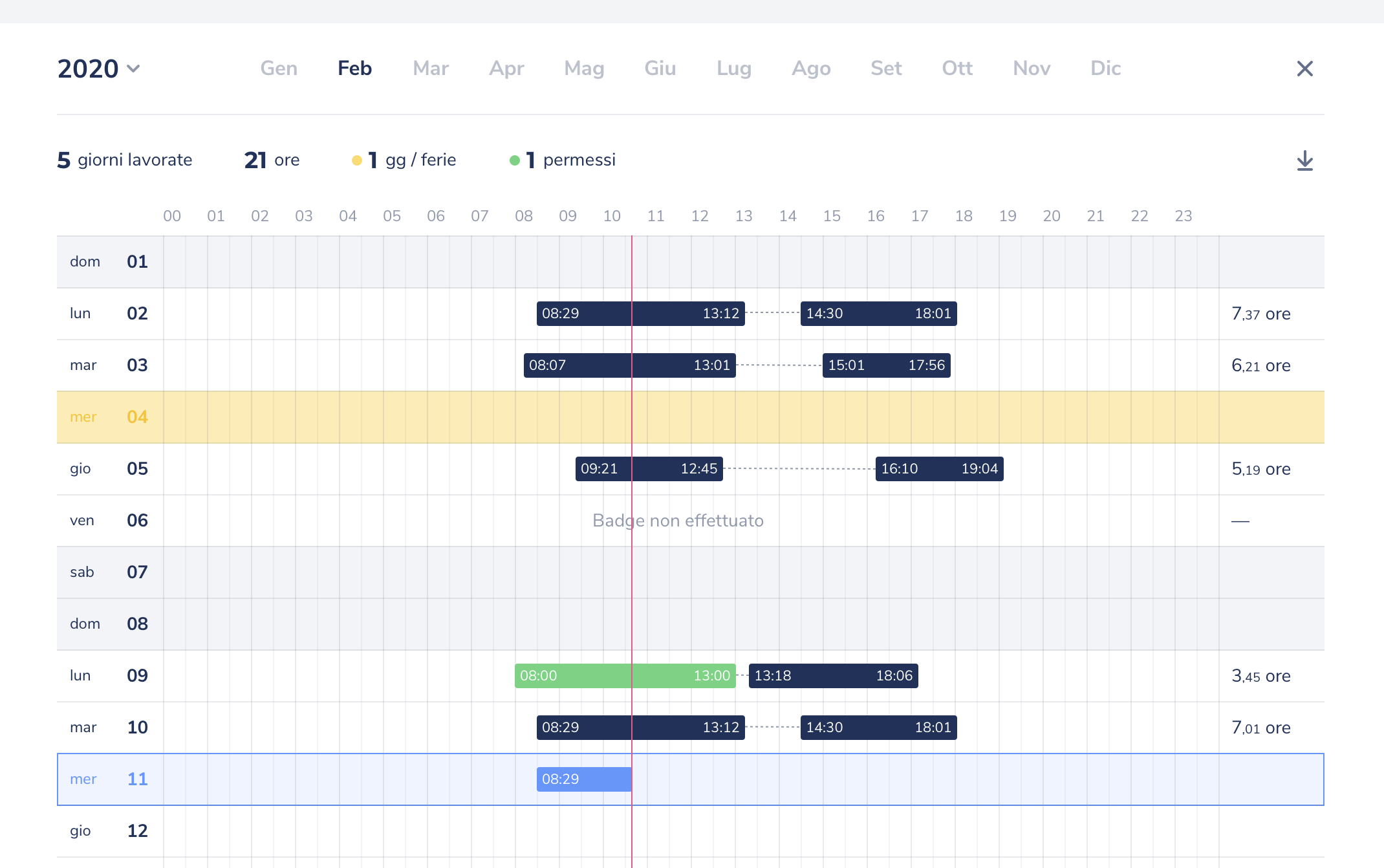The image size is (1384, 868).
Task: Click the 7,37 ore total for lun 02
Action: [x=1260, y=314]
